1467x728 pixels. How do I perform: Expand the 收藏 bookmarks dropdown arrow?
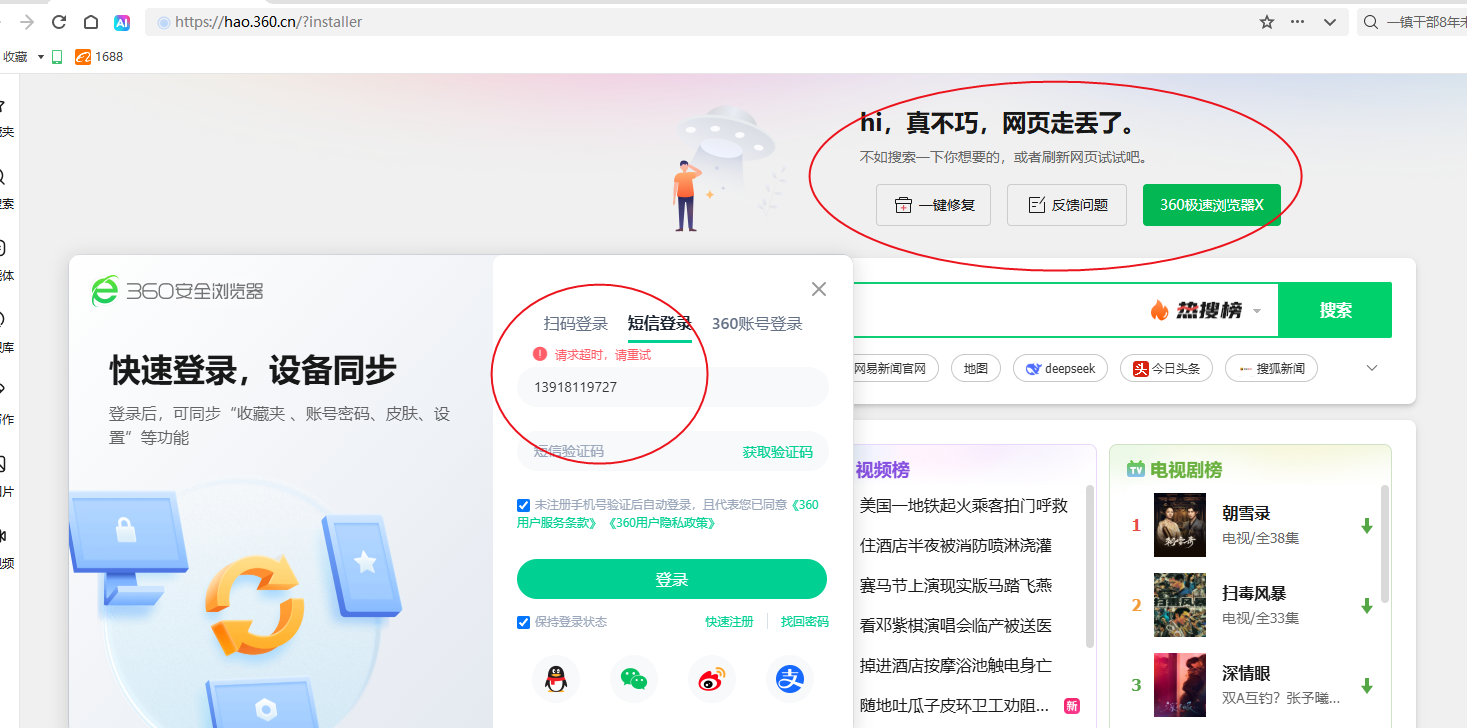pos(41,57)
